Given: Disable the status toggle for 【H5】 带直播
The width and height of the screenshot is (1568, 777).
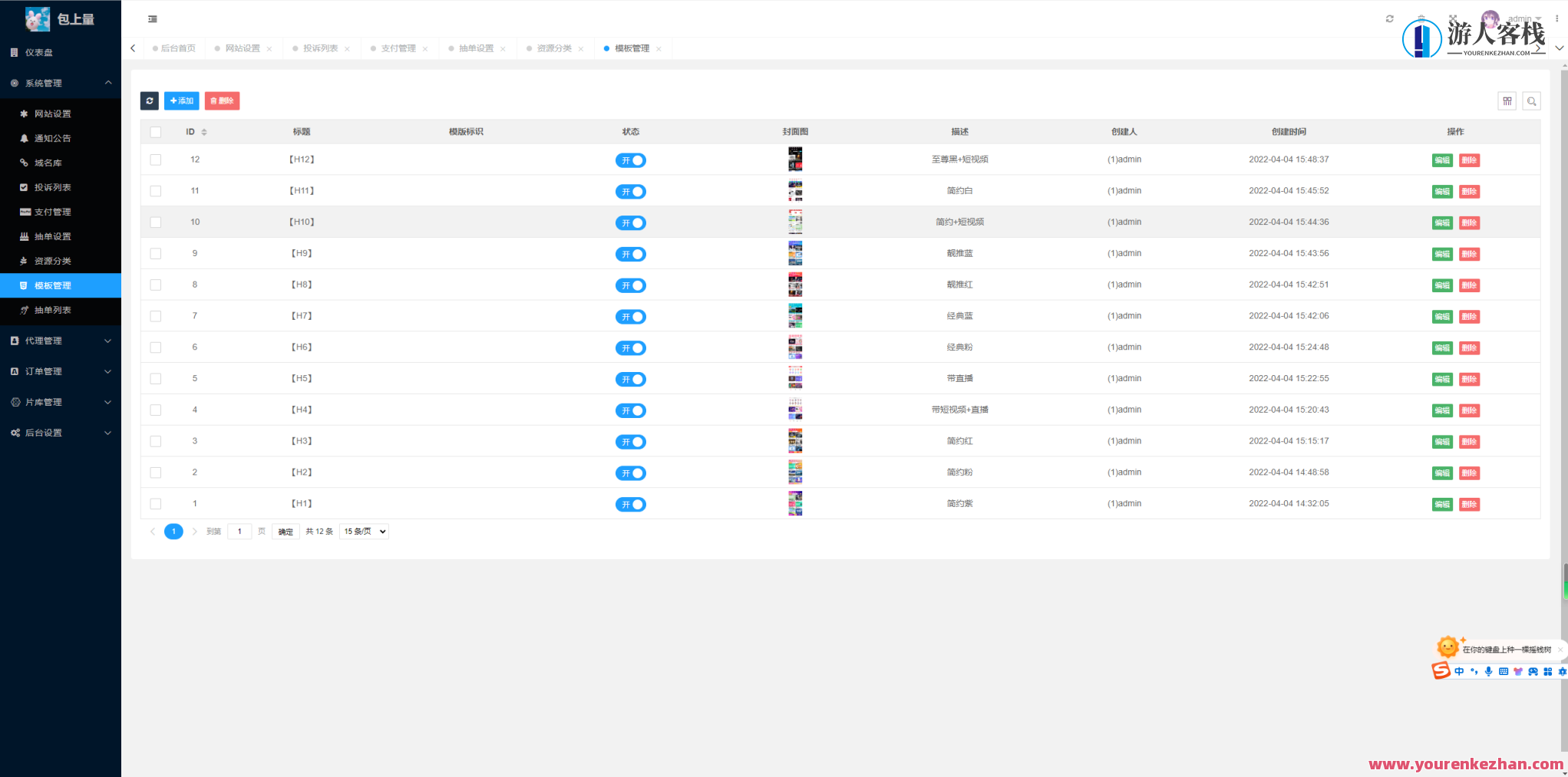Looking at the screenshot, I should (x=630, y=380).
